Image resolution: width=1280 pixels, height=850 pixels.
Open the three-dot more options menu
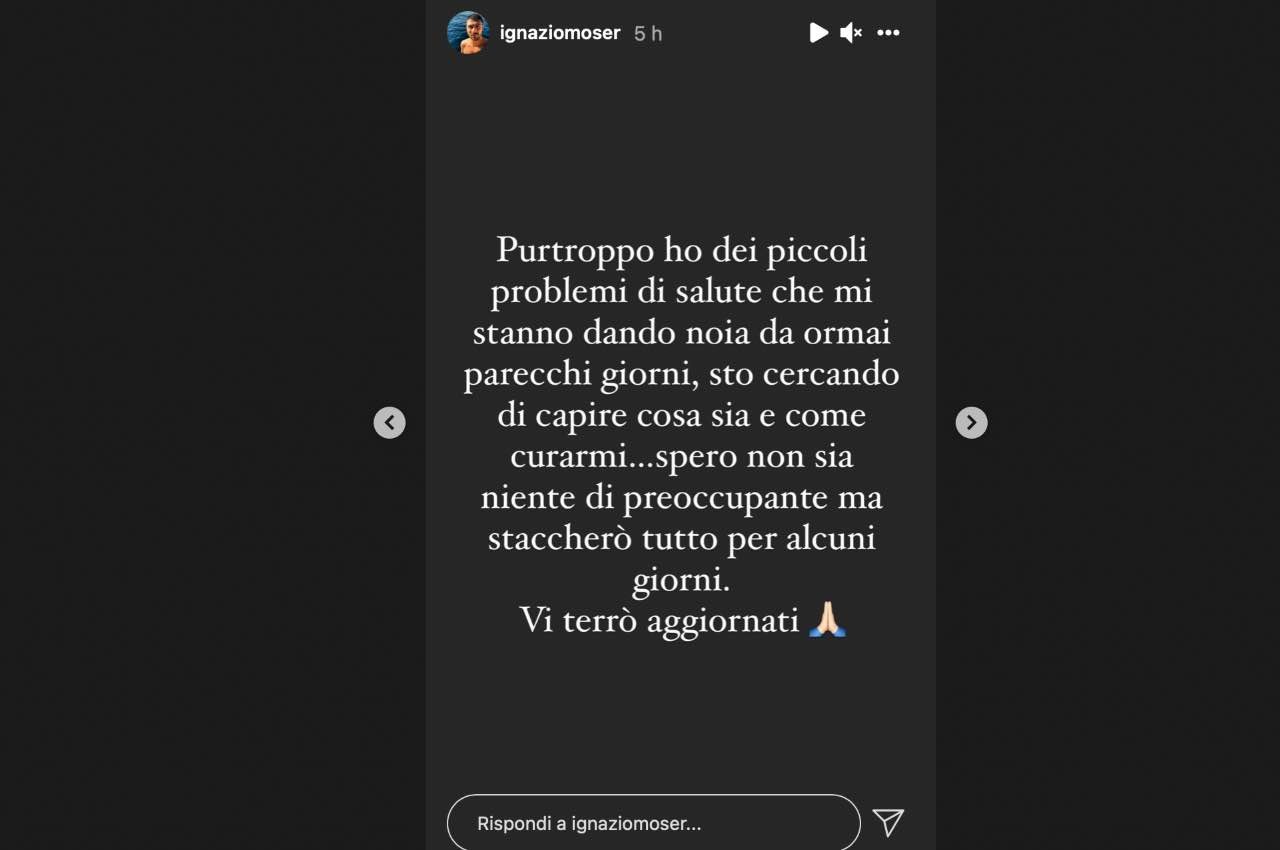(x=888, y=33)
